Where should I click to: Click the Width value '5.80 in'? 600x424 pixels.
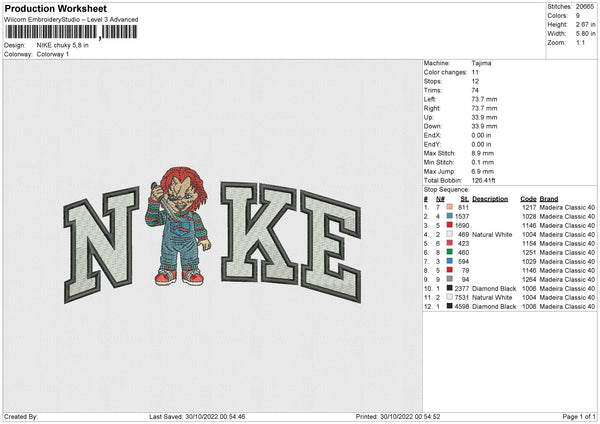coord(585,34)
